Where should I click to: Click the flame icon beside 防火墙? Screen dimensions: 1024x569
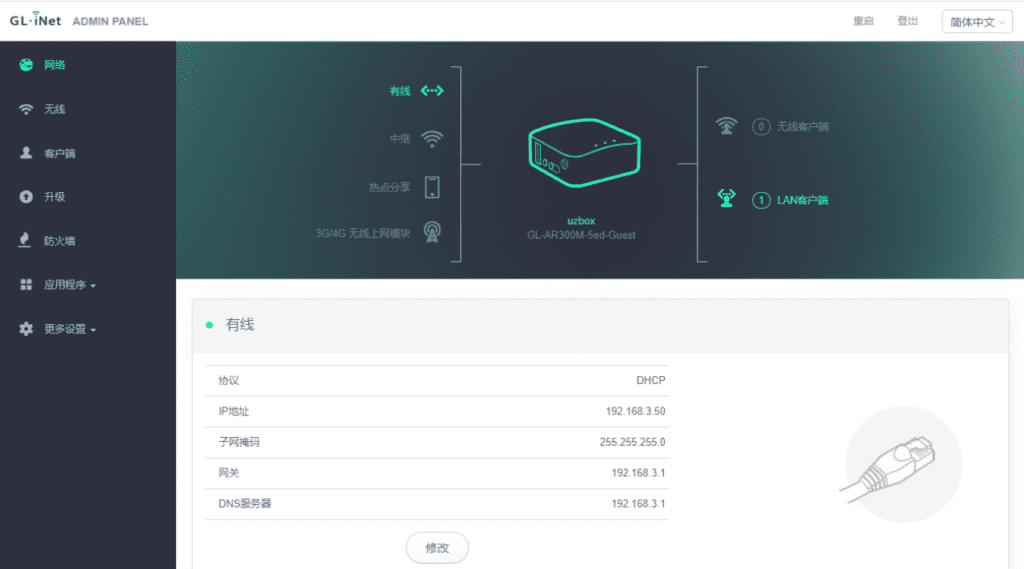tap(25, 240)
